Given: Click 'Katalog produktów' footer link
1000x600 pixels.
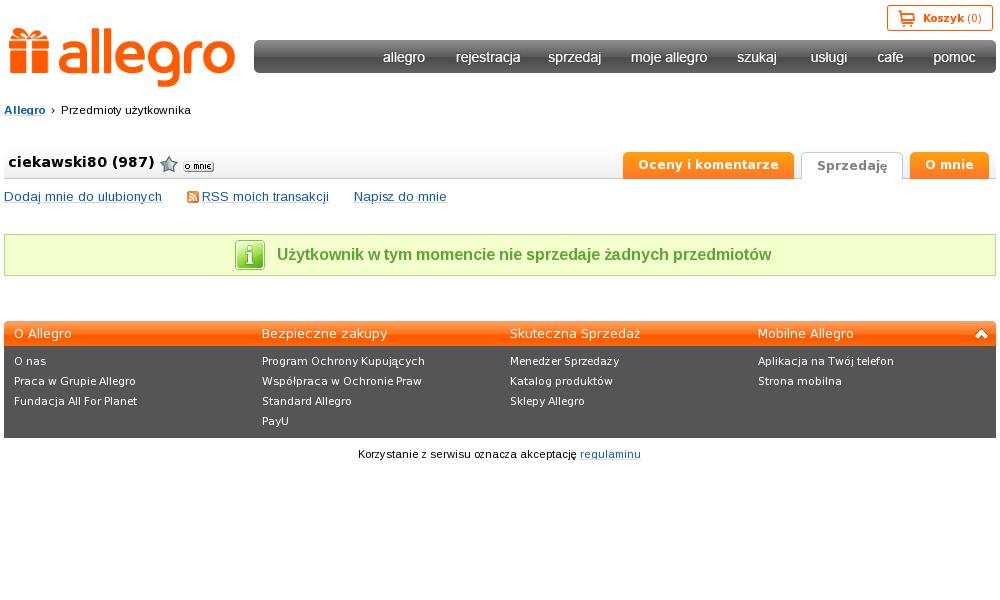Looking at the screenshot, I should point(561,381).
